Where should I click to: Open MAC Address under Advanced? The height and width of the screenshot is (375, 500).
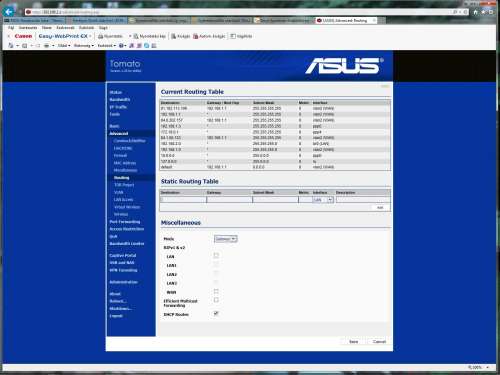[125, 163]
